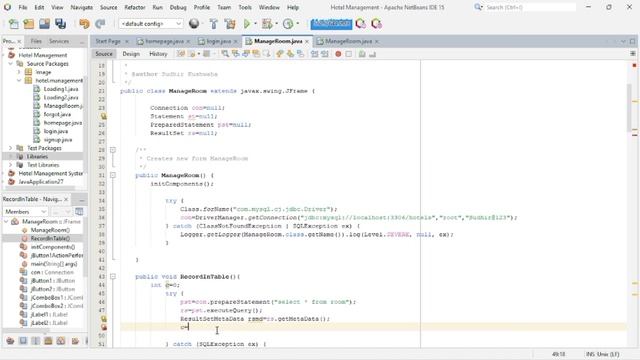The image size is (640, 360).
Task: Click the Navigator vertical scrollbar
Action: pos(85,248)
